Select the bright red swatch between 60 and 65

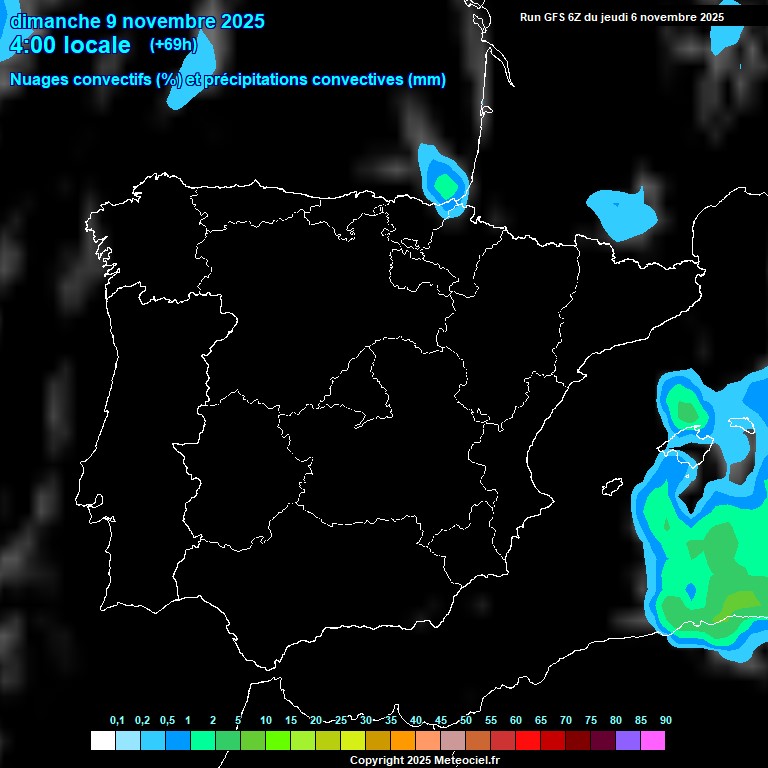pyautogui.click(x=528, y=740)
